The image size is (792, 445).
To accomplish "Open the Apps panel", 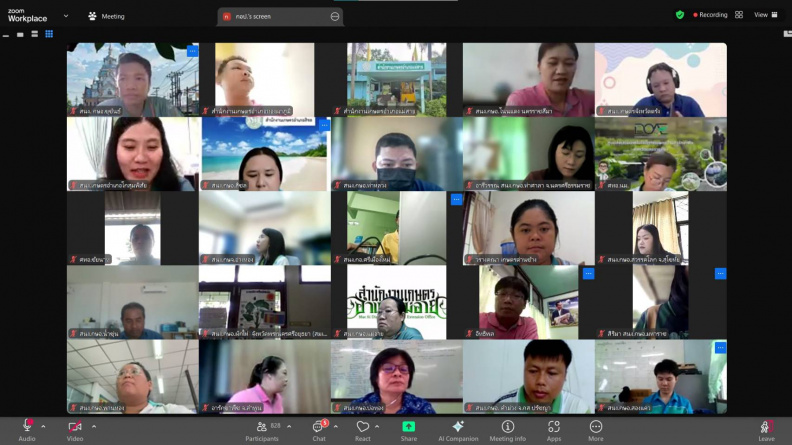I will tap(554, 431).
